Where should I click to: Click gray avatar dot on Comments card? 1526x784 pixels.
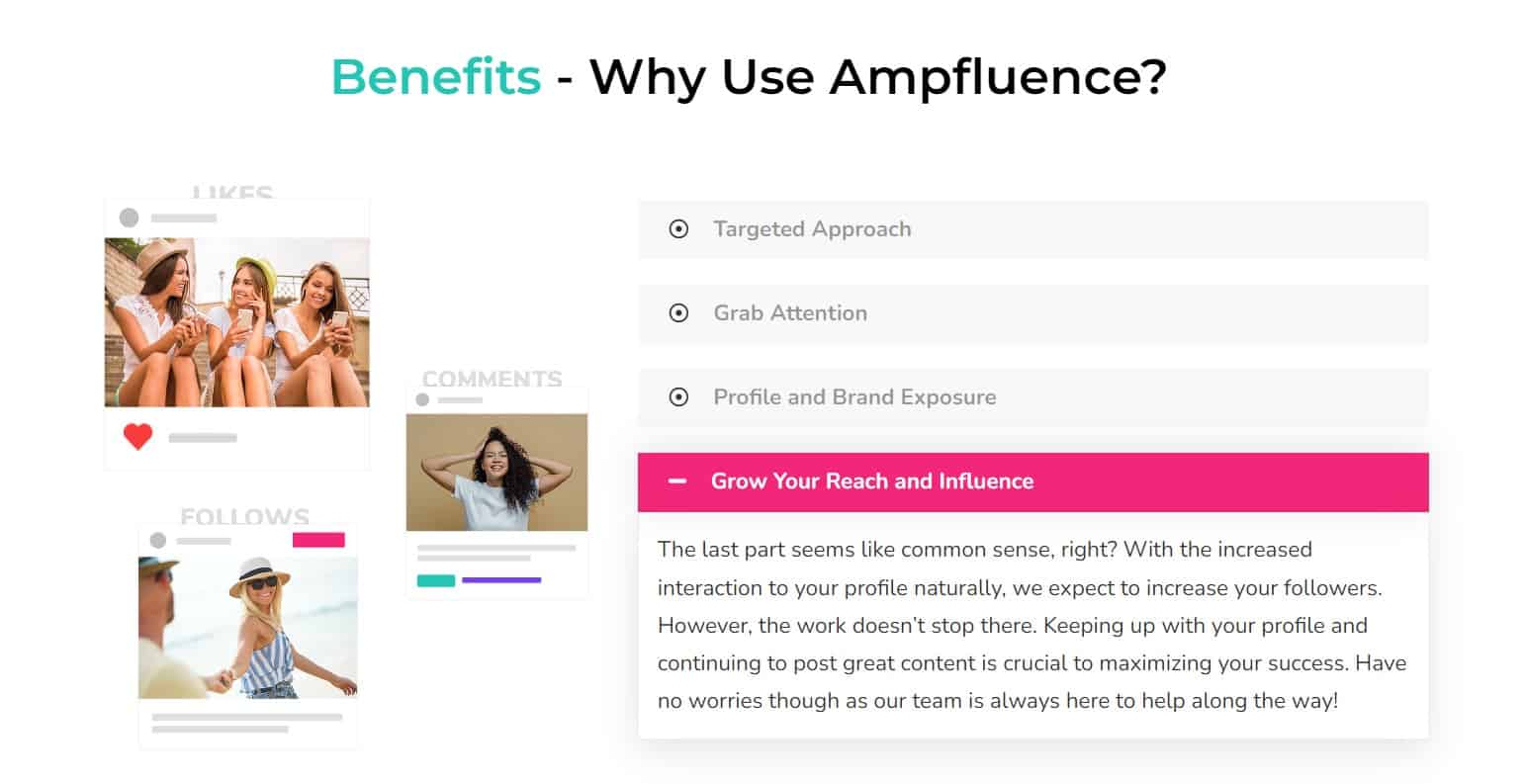[x=422, y=399]
